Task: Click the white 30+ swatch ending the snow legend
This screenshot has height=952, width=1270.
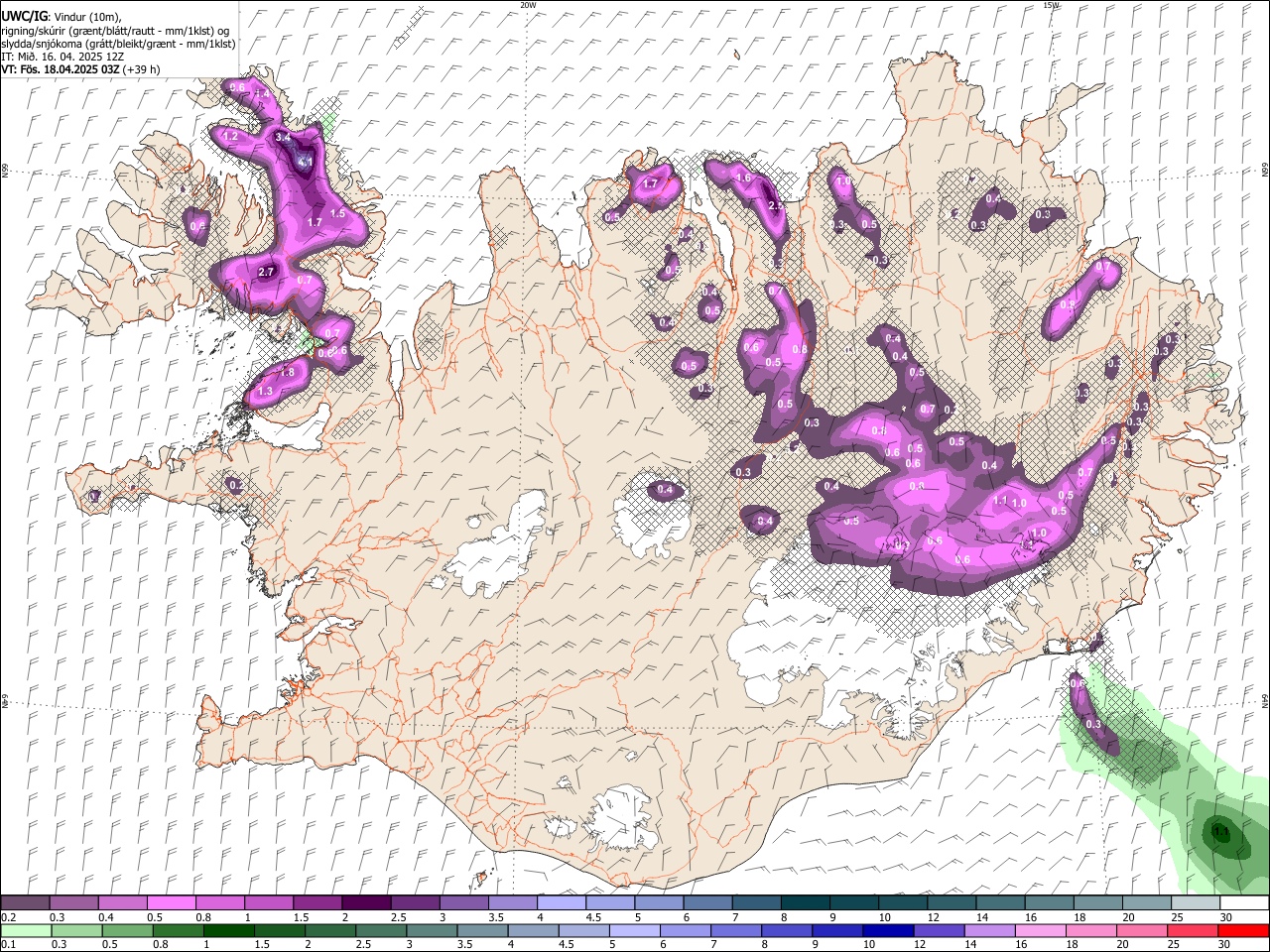Action: click(1244, 903)
